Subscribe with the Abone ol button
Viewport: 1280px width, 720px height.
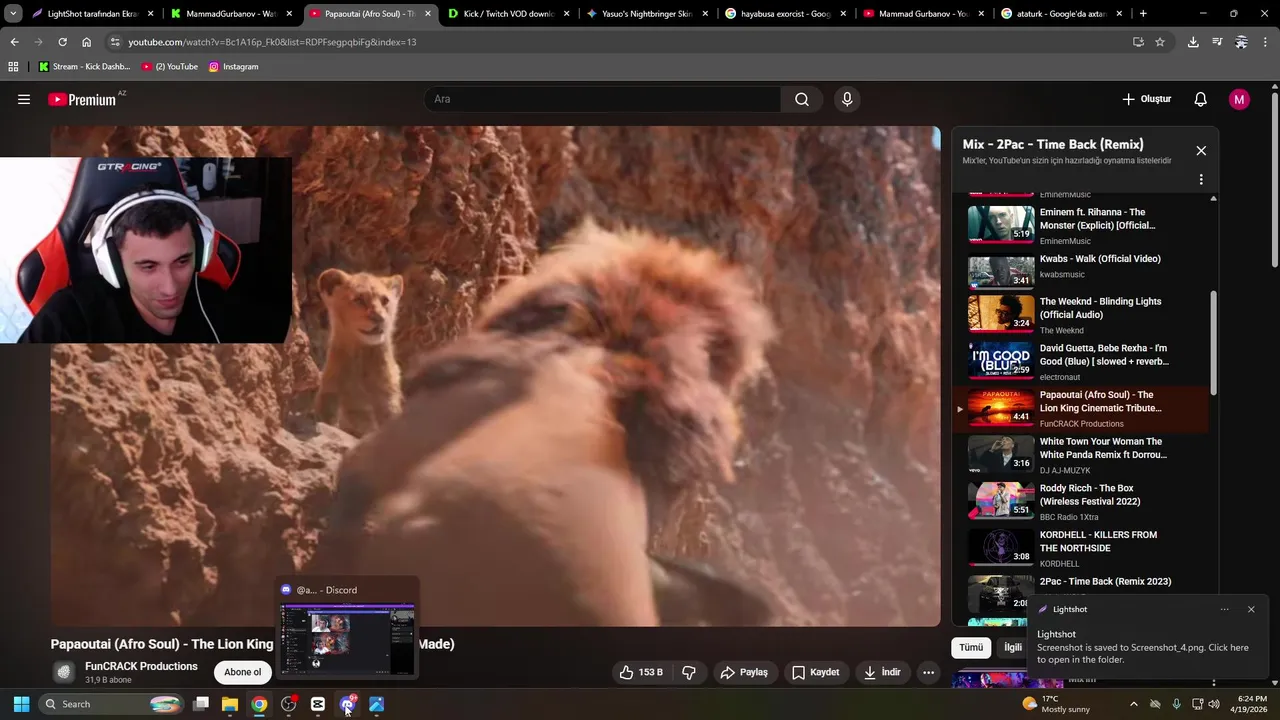coord(242,672)
